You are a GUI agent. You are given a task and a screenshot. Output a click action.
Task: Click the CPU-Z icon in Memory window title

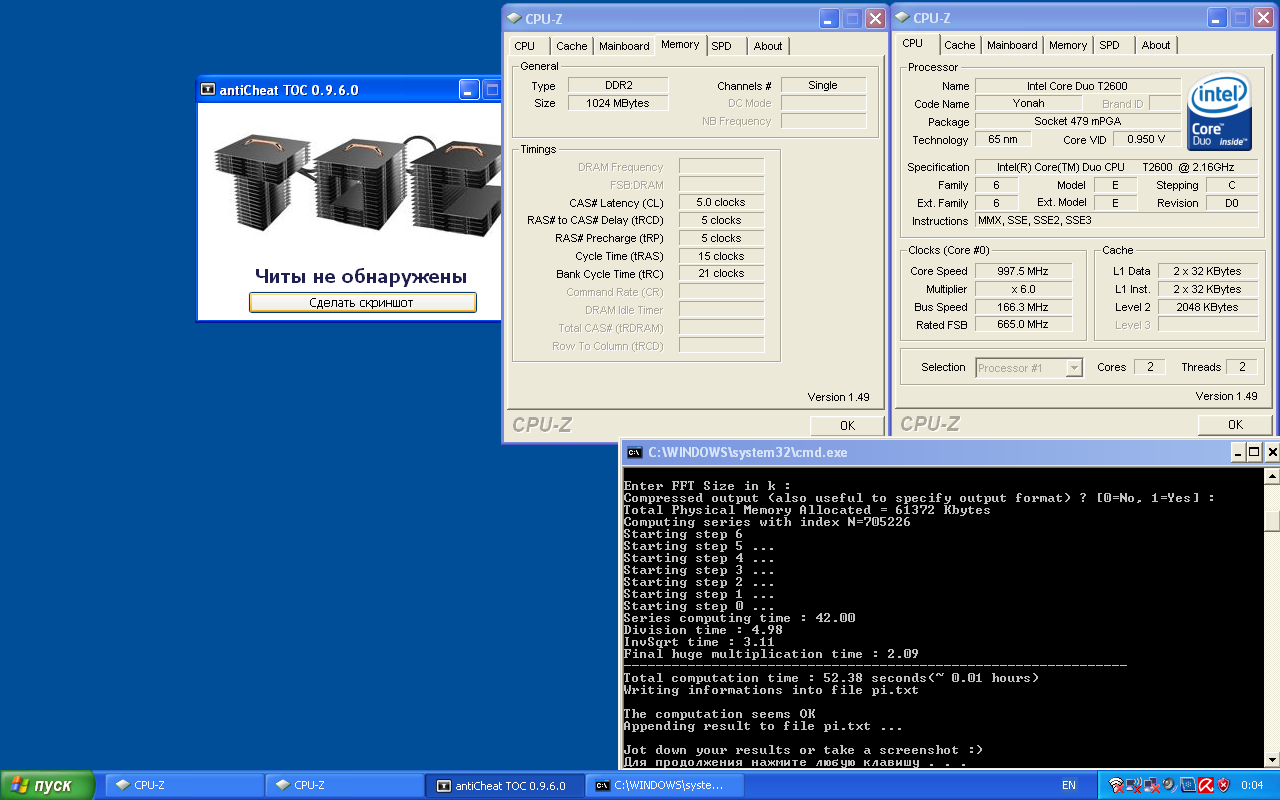[x=514, y=18]
